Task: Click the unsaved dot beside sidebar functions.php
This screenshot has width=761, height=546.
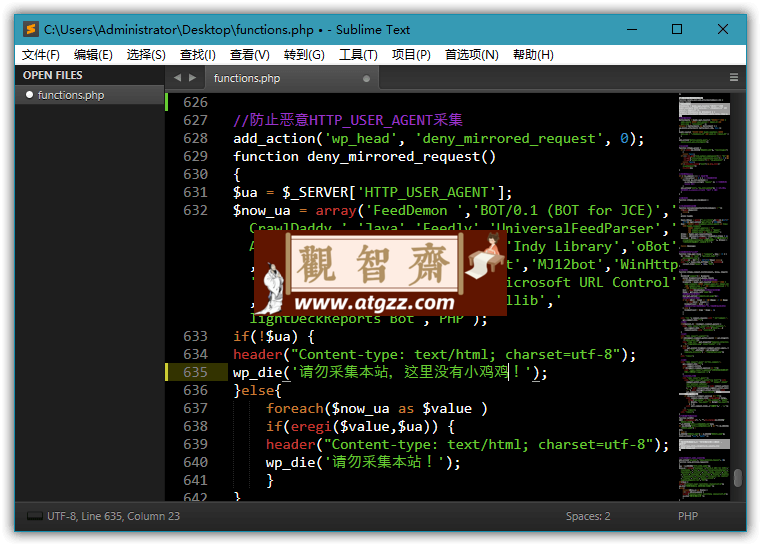Action: 29,95
